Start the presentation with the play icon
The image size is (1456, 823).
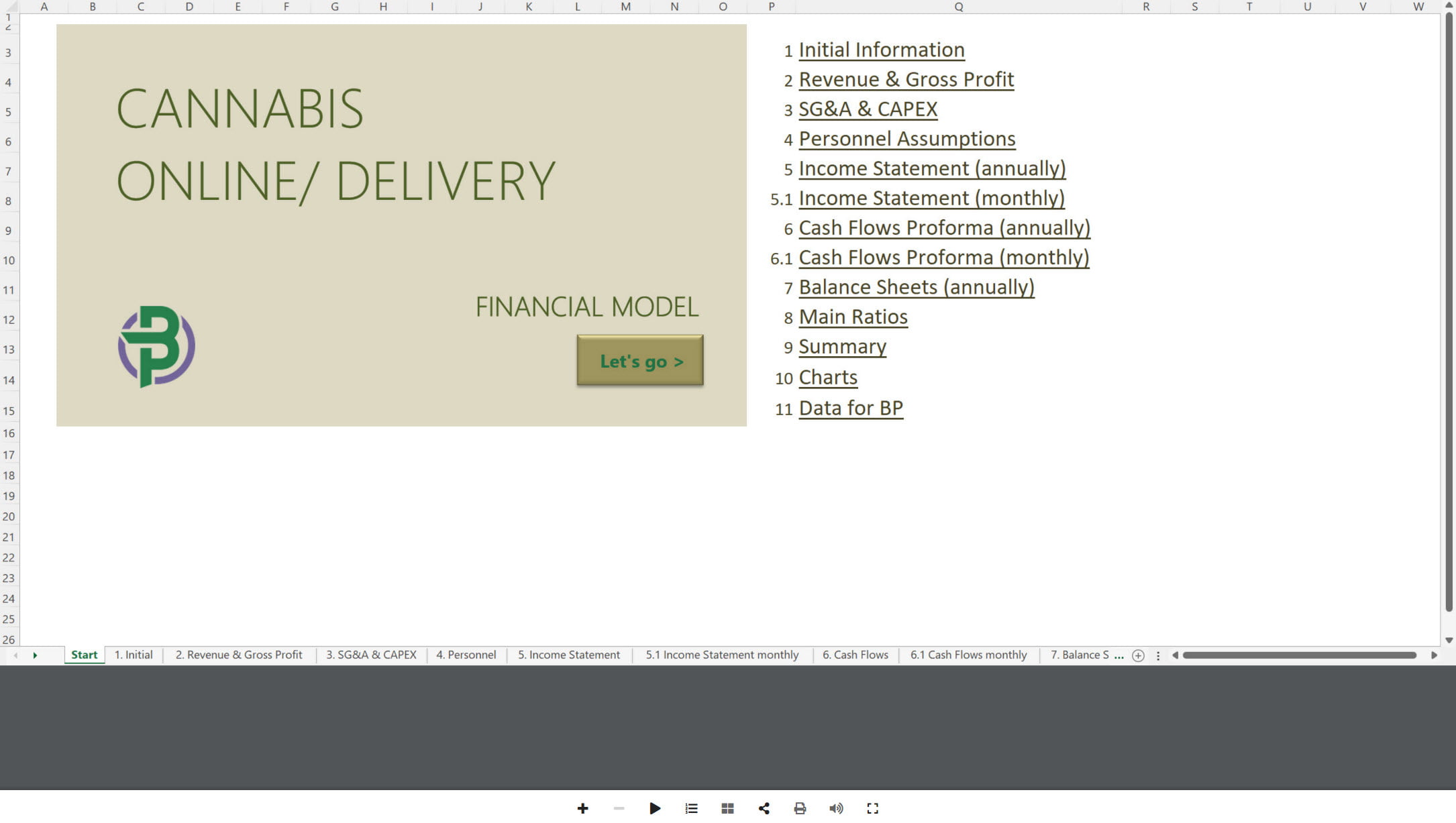[655, 808]
